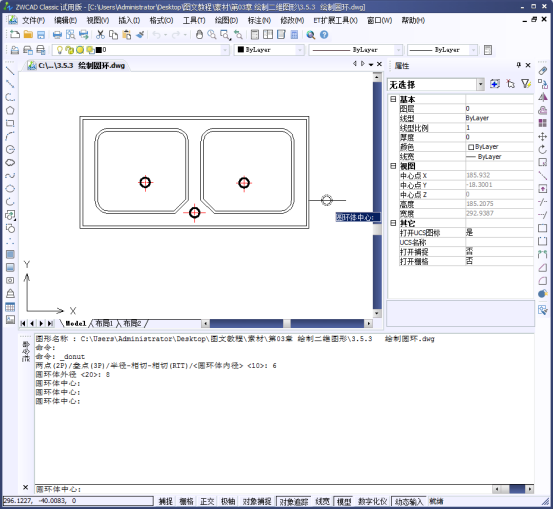Toggle 对象捕捉 object snap in status bar

coord(257,501)
